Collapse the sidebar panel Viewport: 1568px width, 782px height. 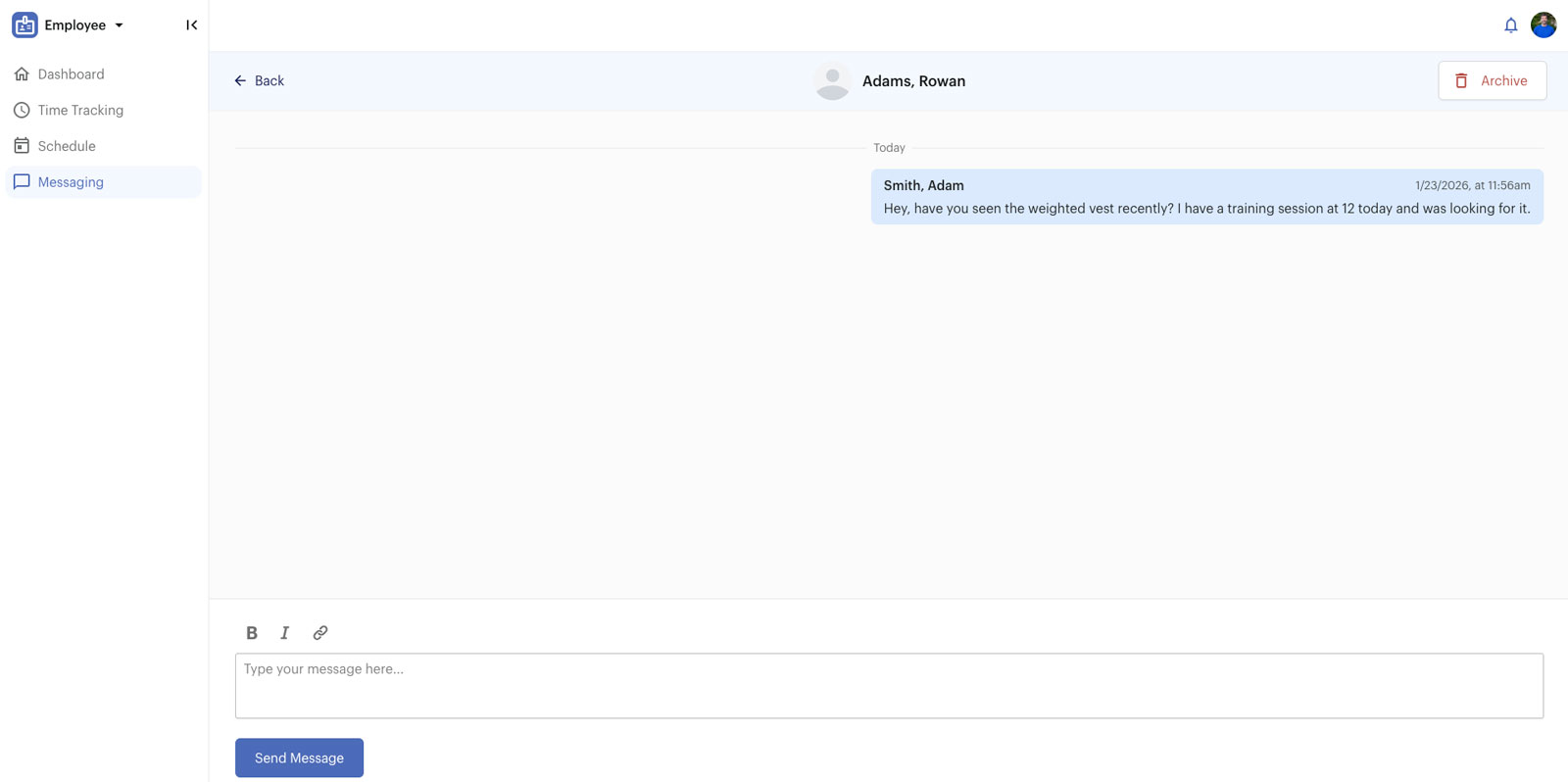pyautogui.click(x=192, y=25)
